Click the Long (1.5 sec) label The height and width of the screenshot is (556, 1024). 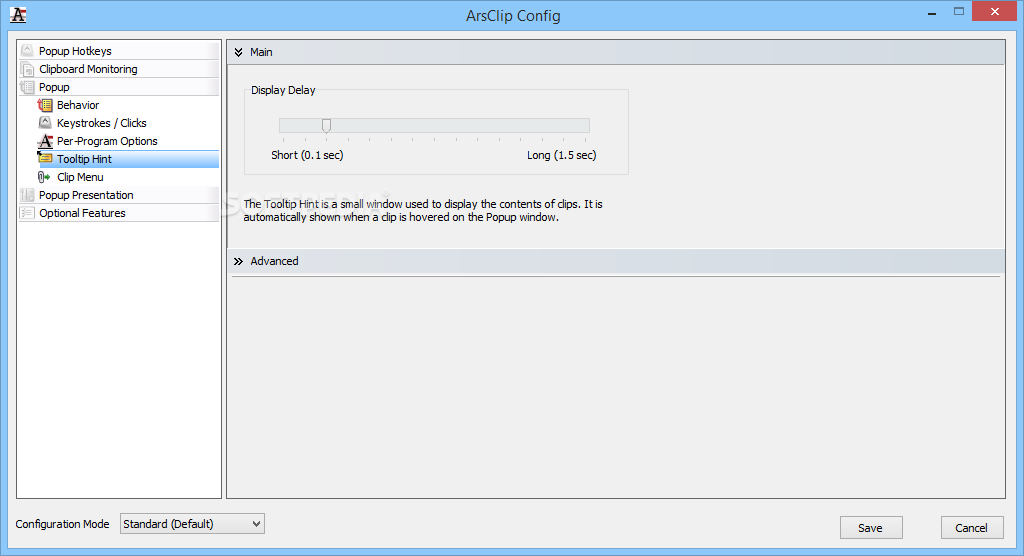pyautogui.click(x=562, y=155)
